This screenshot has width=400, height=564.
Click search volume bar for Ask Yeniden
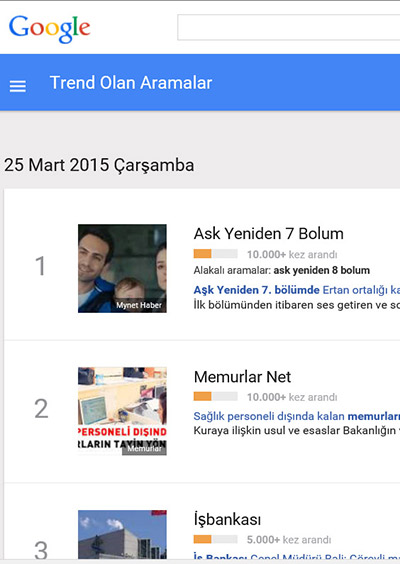[215, 254]
